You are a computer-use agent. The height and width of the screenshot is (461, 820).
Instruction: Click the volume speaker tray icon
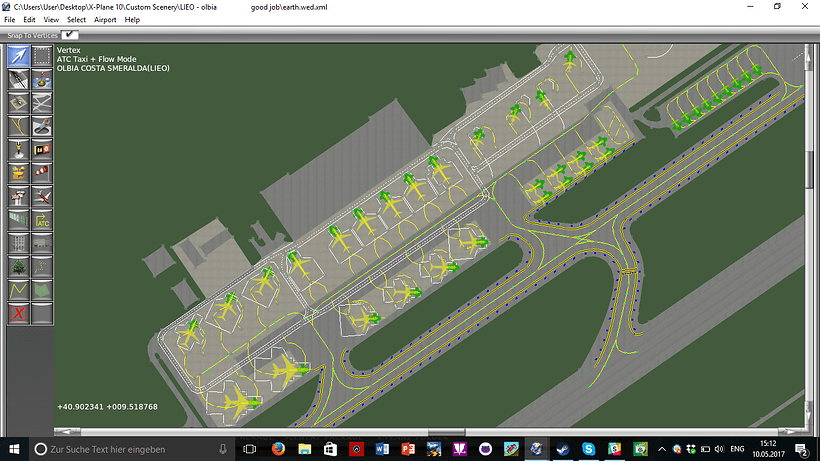click(719, 449)
